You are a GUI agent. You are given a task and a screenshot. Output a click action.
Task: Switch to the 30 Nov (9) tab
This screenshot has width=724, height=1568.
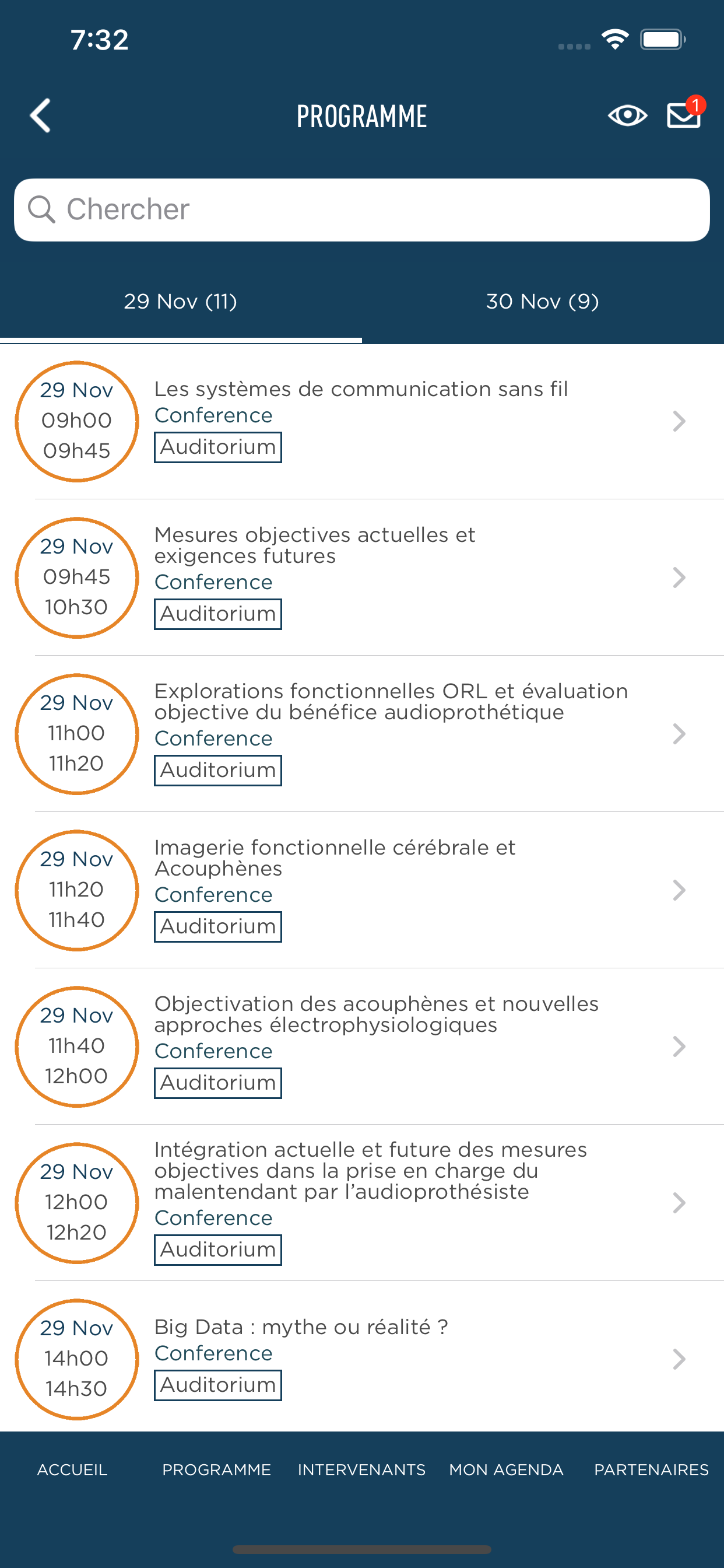tap(542, 302)
